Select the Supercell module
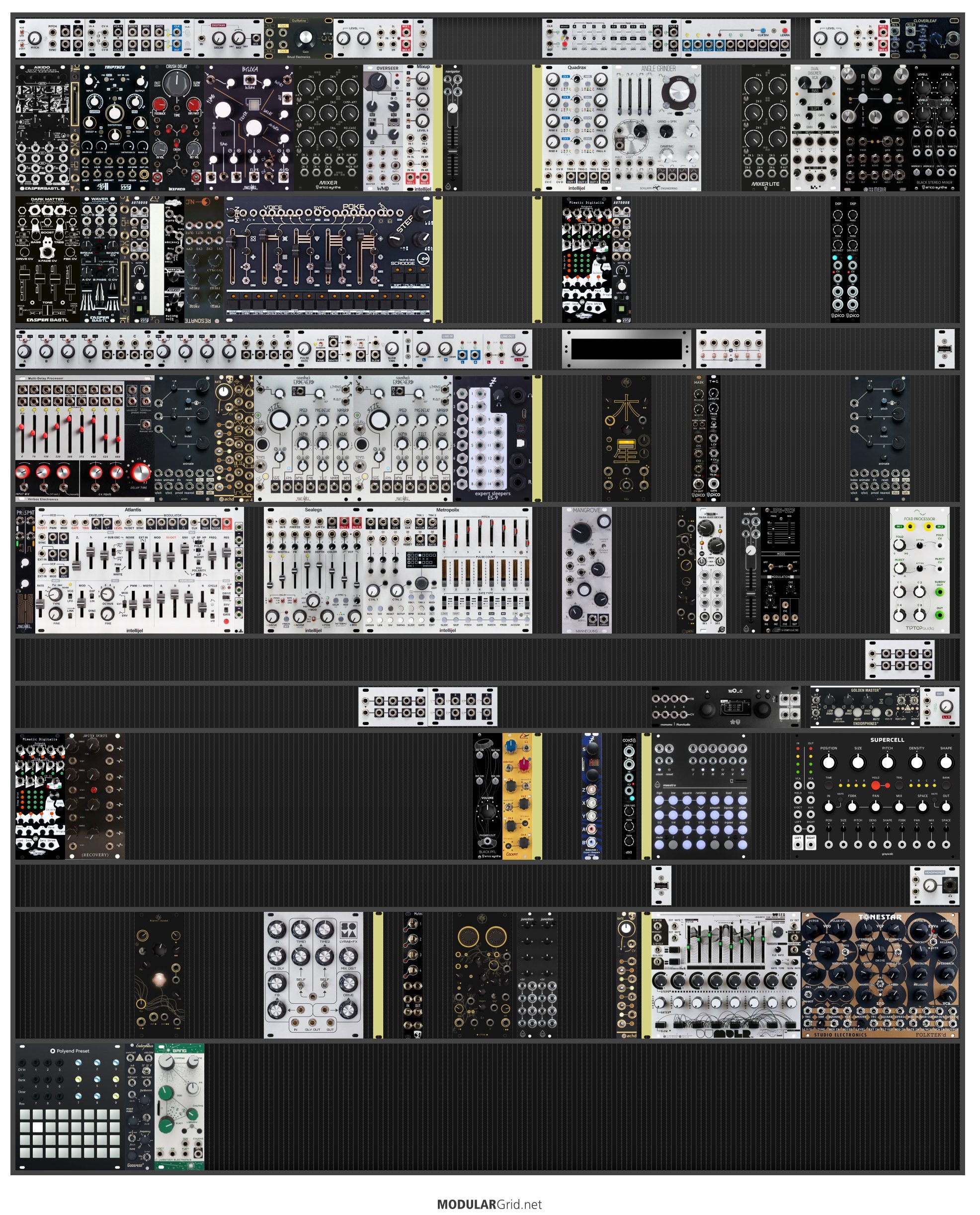Image resolution: width=980 pixels, height=1215 pixels. point(876,796)
